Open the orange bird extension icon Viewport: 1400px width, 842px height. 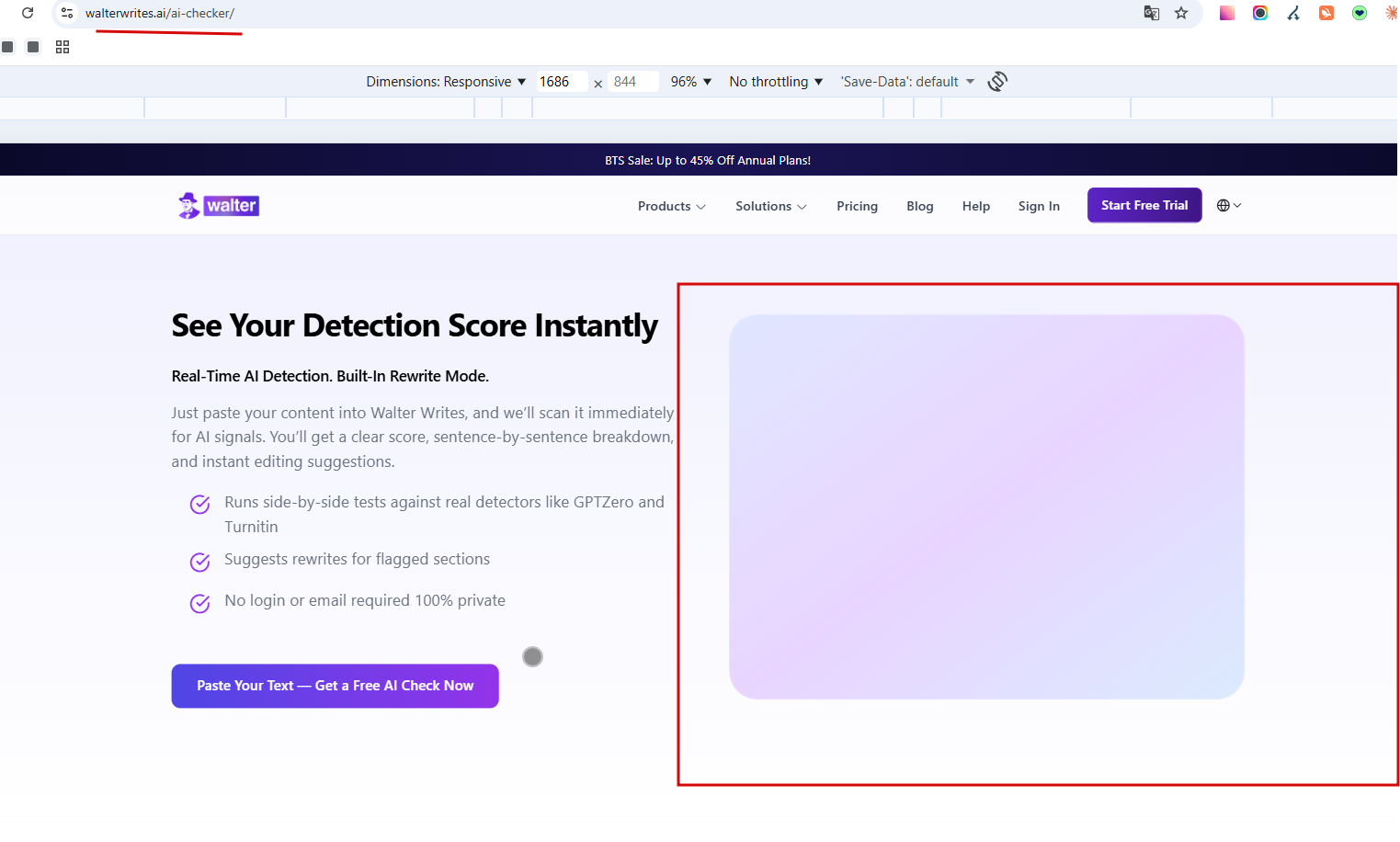tap(1326, 13)
